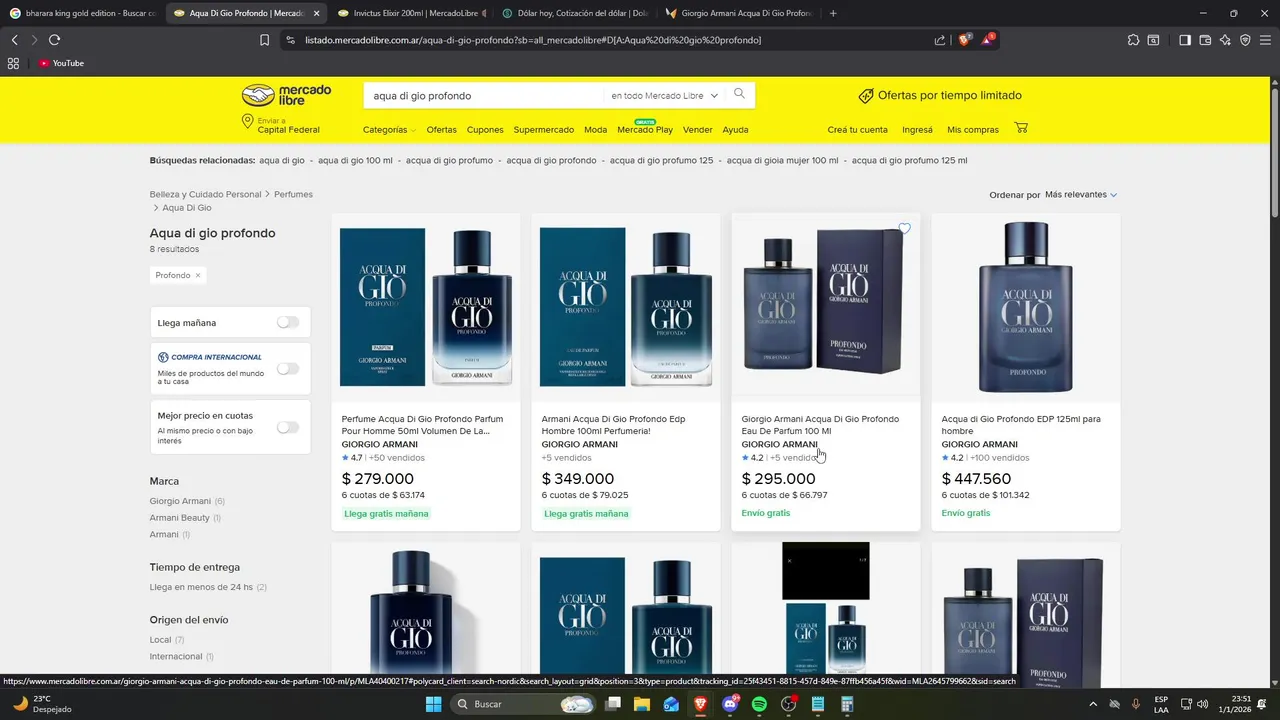The image size is (1280, 720).
Task: Open the Ordenar por Más relevantes dropdown
Action: [x=1081, y=195]
